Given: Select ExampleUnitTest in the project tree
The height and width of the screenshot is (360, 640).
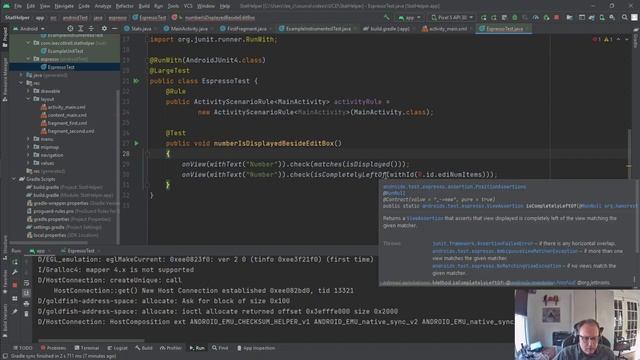Looking at the screenshot, I should pos(65,51).
